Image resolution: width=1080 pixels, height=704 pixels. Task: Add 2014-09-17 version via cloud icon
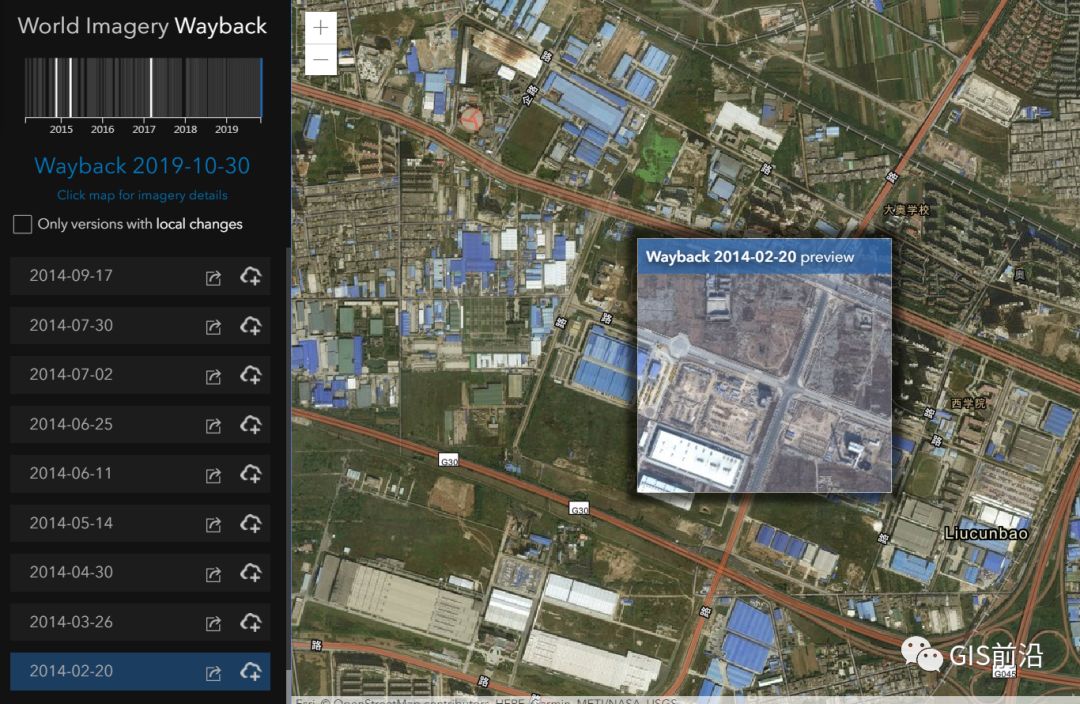pyautogui.click(x=250, y=276)
